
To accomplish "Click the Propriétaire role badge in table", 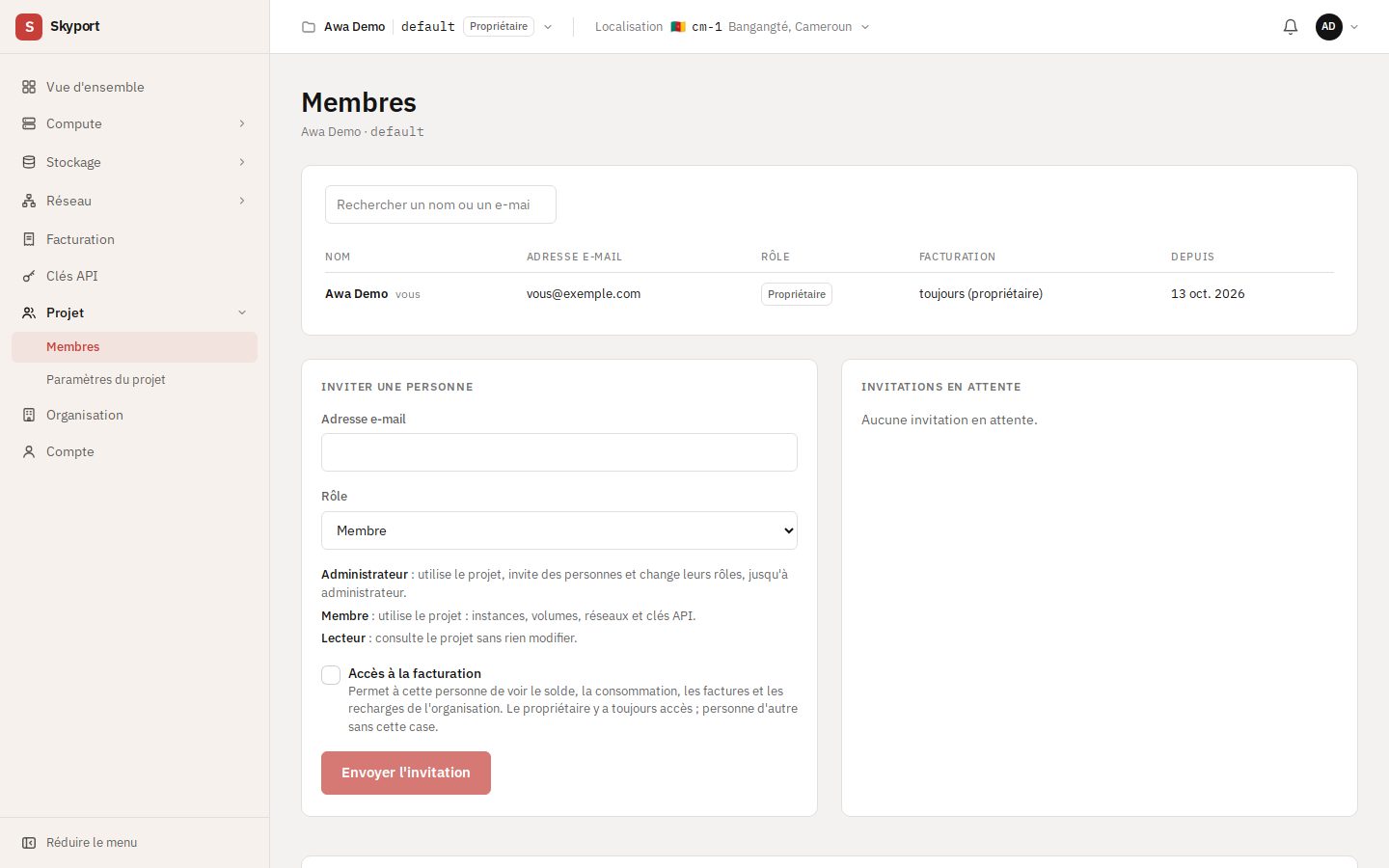I will pos(797,294).
